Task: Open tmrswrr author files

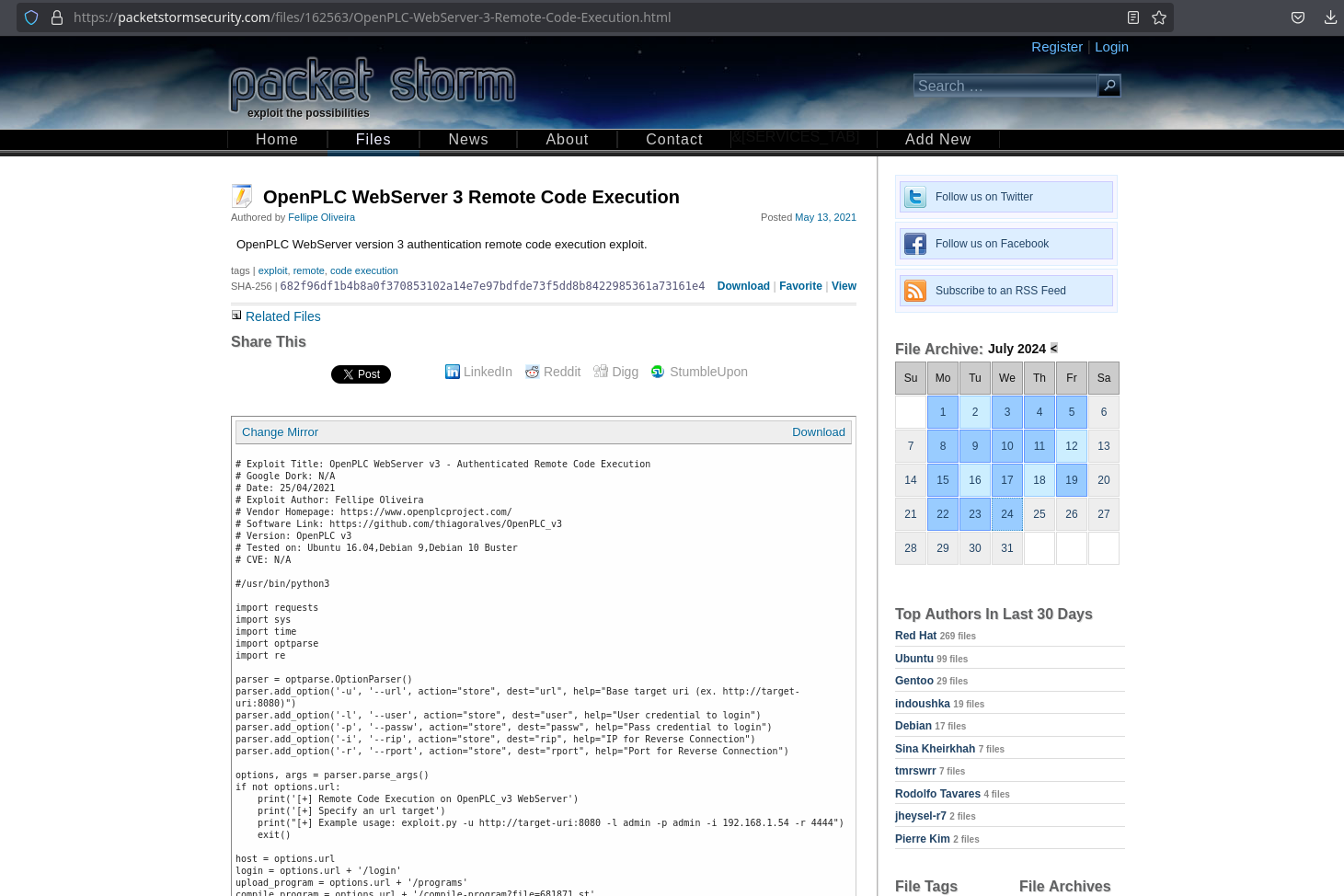Action: tap(915, 771)
